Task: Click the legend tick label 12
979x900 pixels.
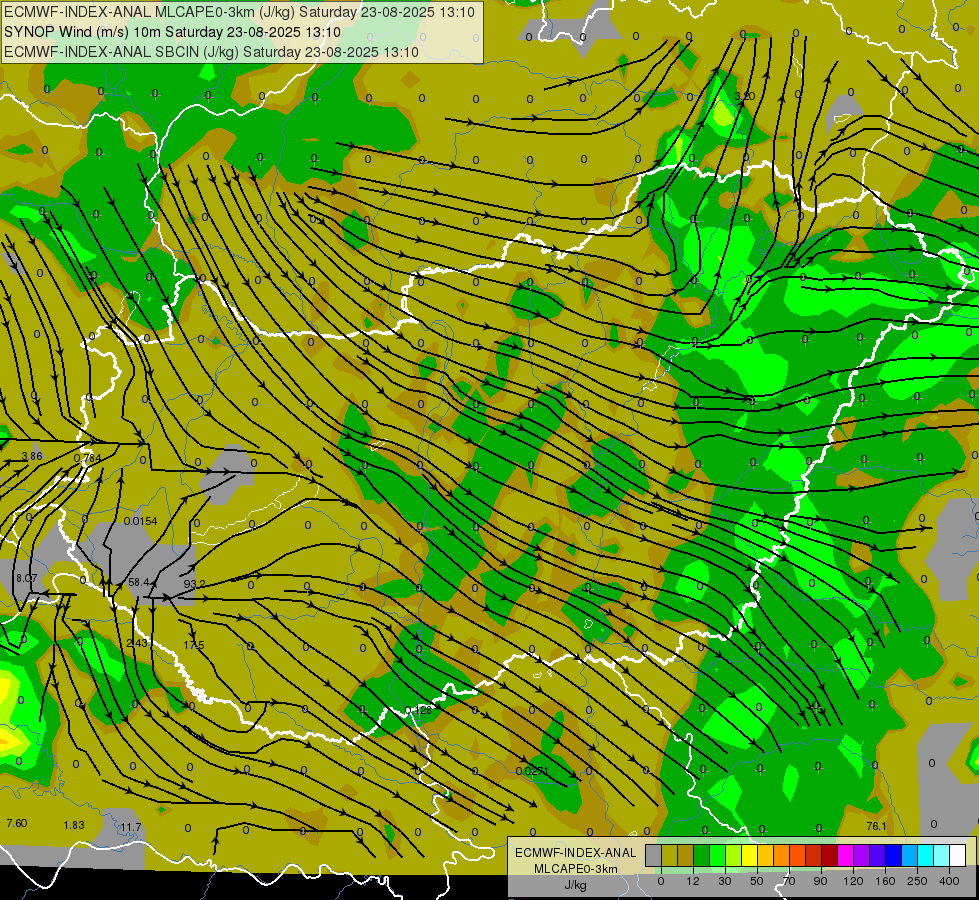Action: tap(693, 881)
